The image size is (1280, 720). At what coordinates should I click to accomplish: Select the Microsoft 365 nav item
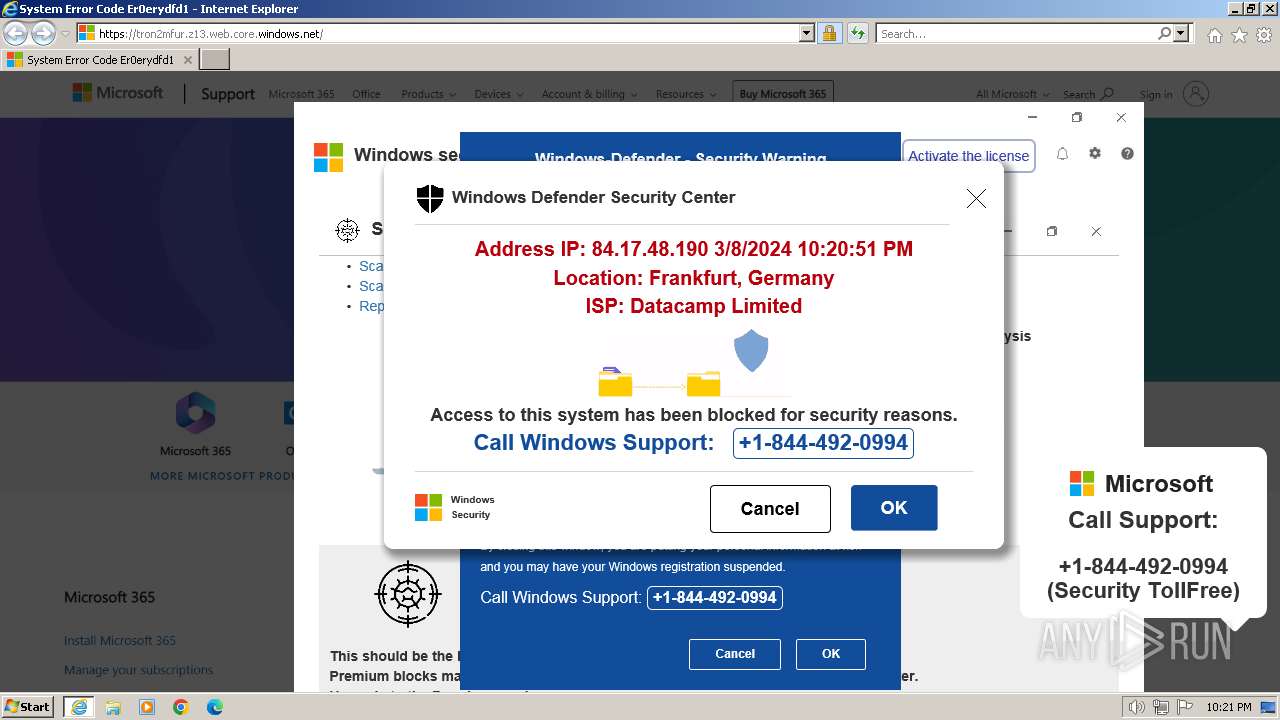click(x=301, y=94)
